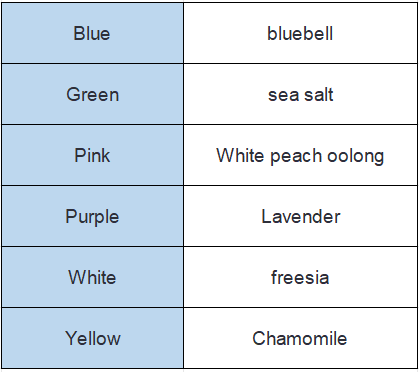Place cursor on the word "salt"
The image size is (419, 372).
click(x=318, y=94)
